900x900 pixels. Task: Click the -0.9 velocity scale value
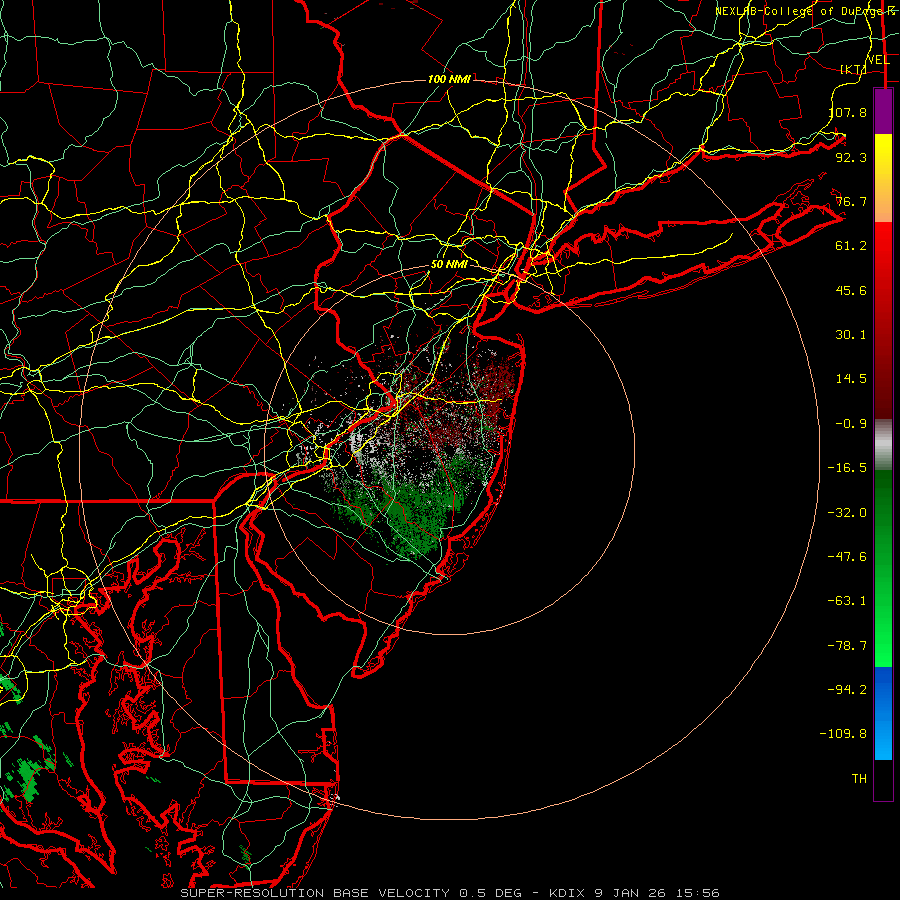[851, 424]
